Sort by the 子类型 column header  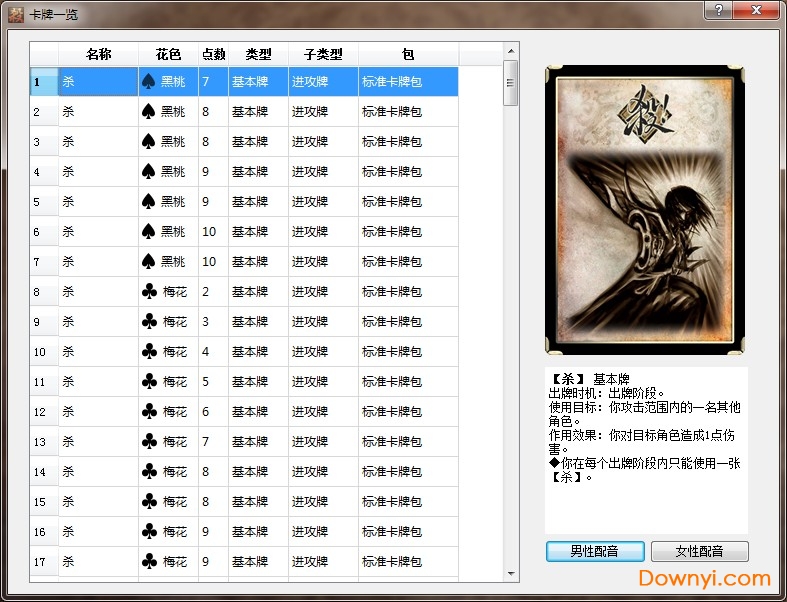click(323, 54)
